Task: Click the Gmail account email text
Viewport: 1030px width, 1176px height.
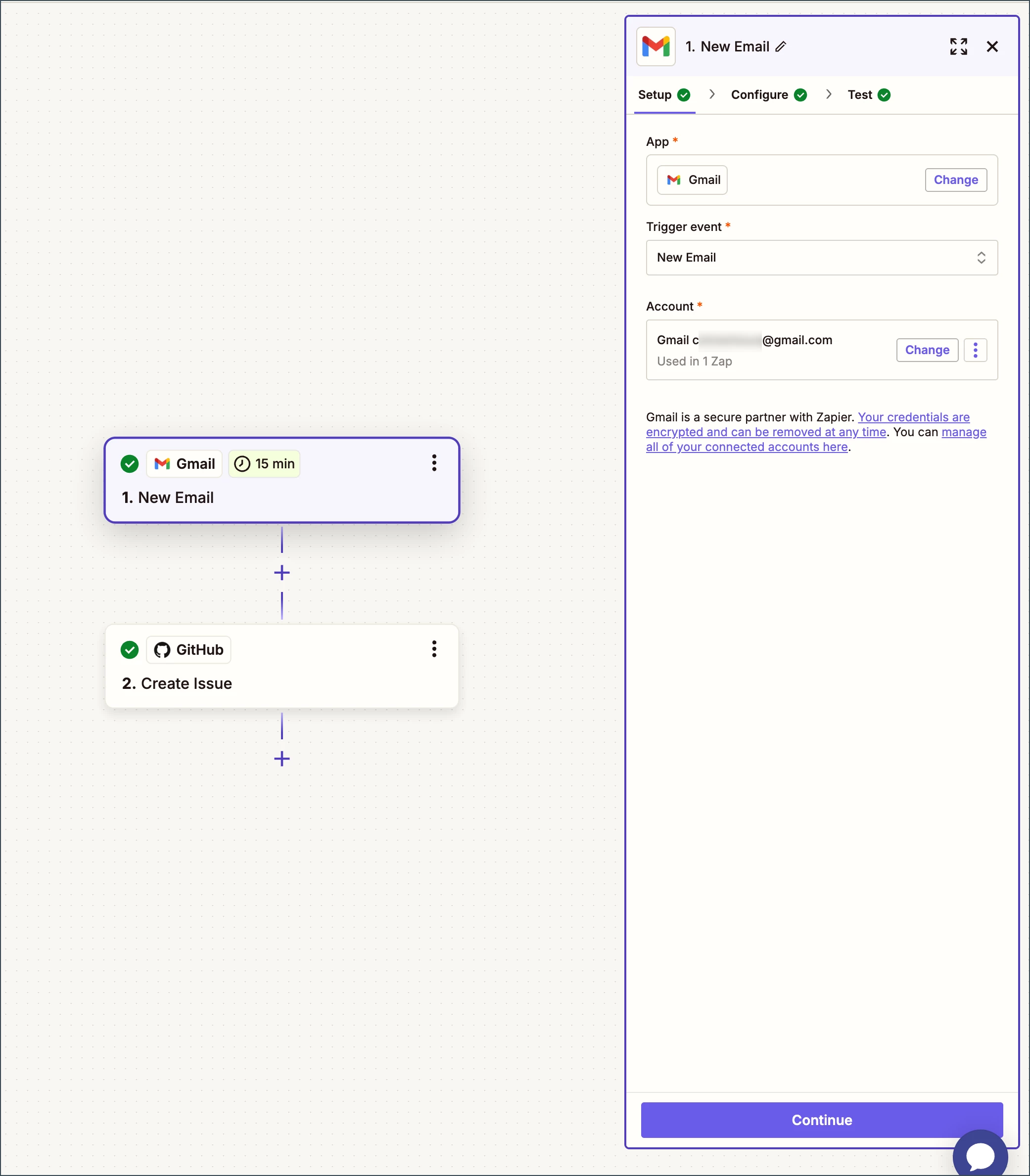Action: (745, 340)
